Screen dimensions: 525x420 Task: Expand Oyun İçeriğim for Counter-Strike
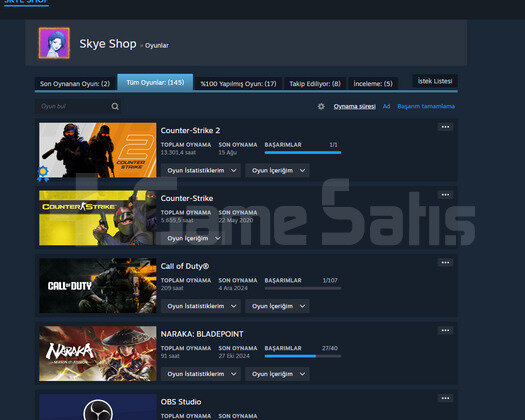click(x=193, y=238)
